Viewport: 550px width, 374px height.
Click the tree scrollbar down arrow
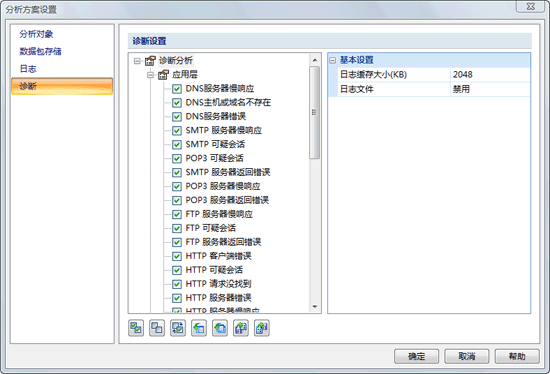point(315,307)
